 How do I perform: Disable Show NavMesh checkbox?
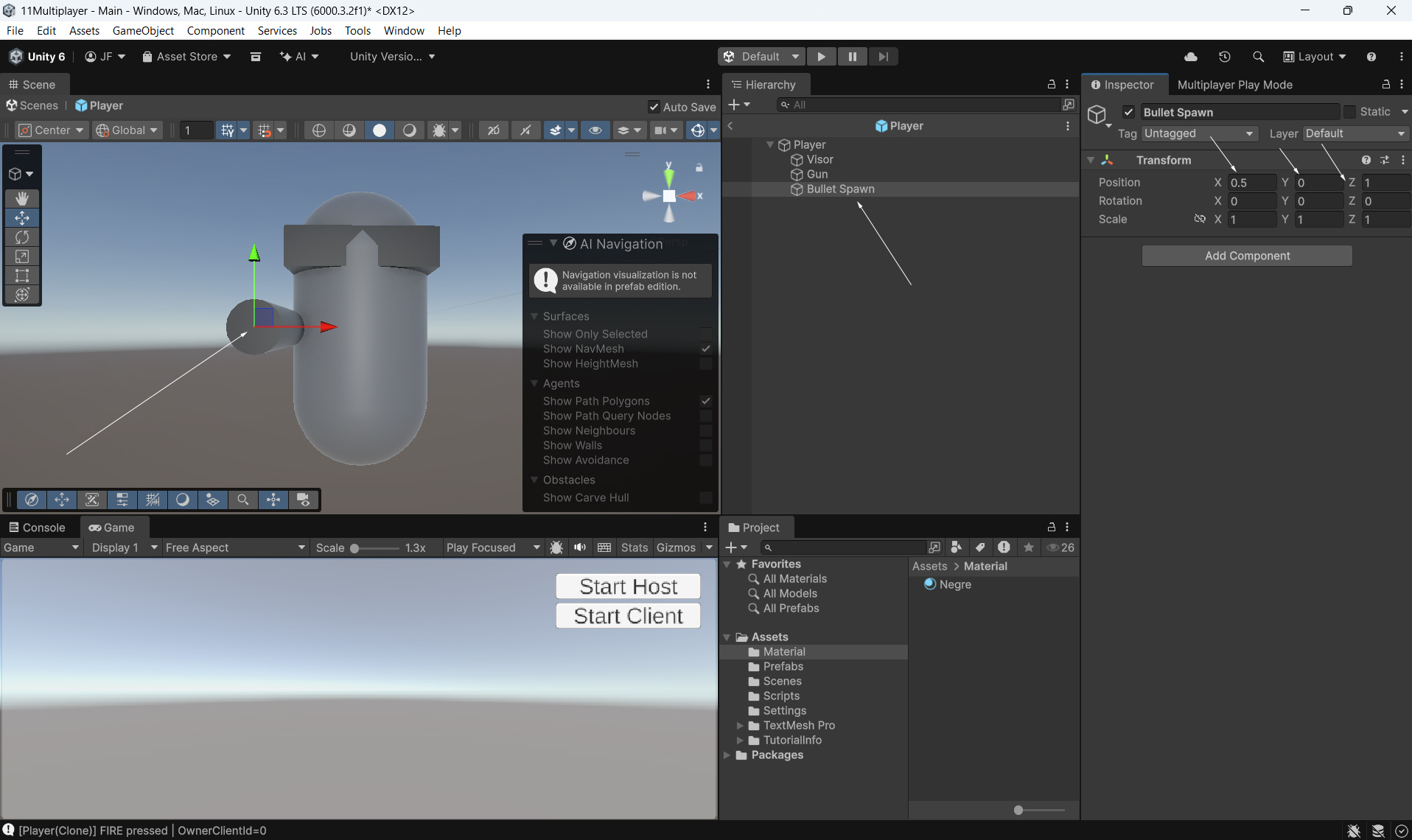[x=705, y=349]
